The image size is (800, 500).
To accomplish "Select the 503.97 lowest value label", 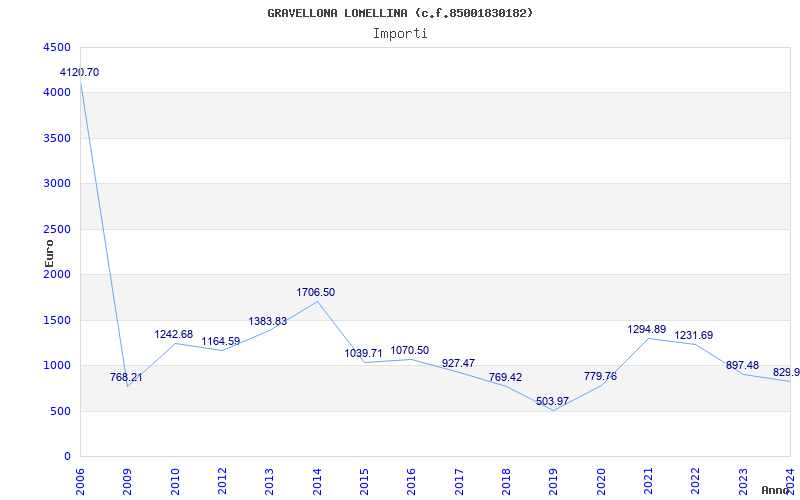I will tap(553, 401).
